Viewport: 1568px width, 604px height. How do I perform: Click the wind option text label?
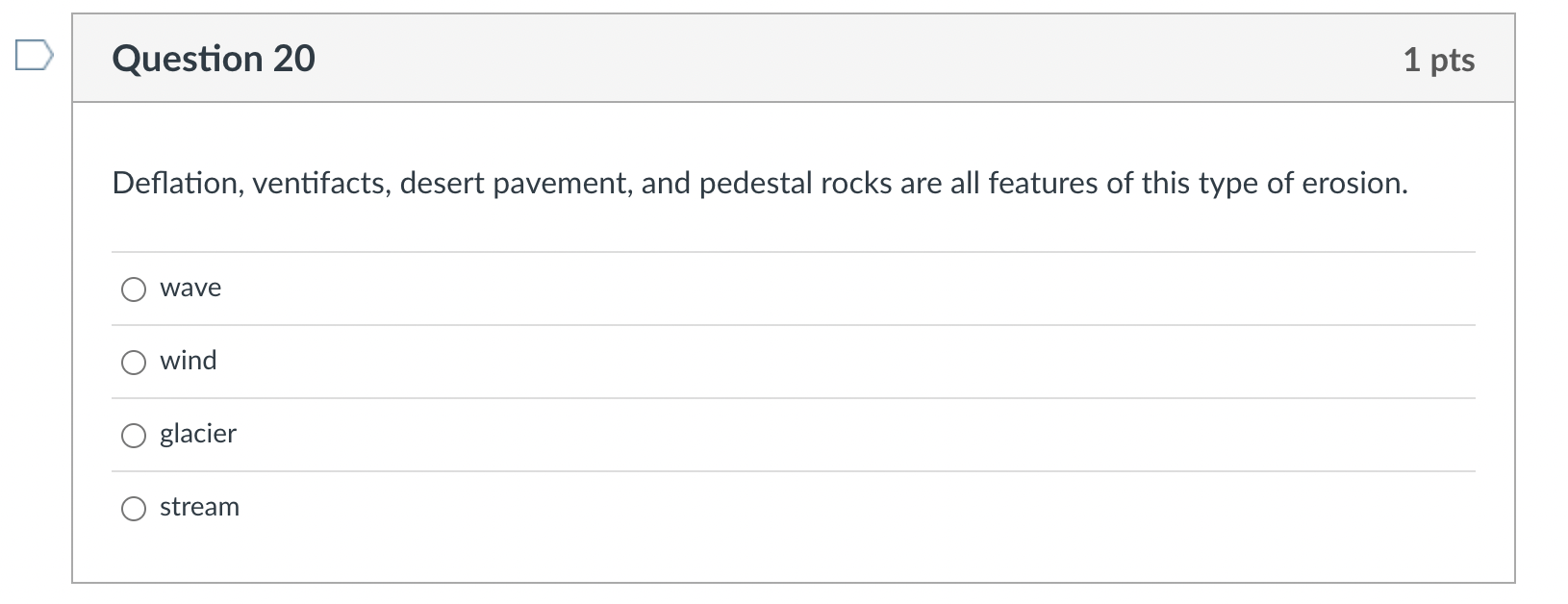click(188, 361)
